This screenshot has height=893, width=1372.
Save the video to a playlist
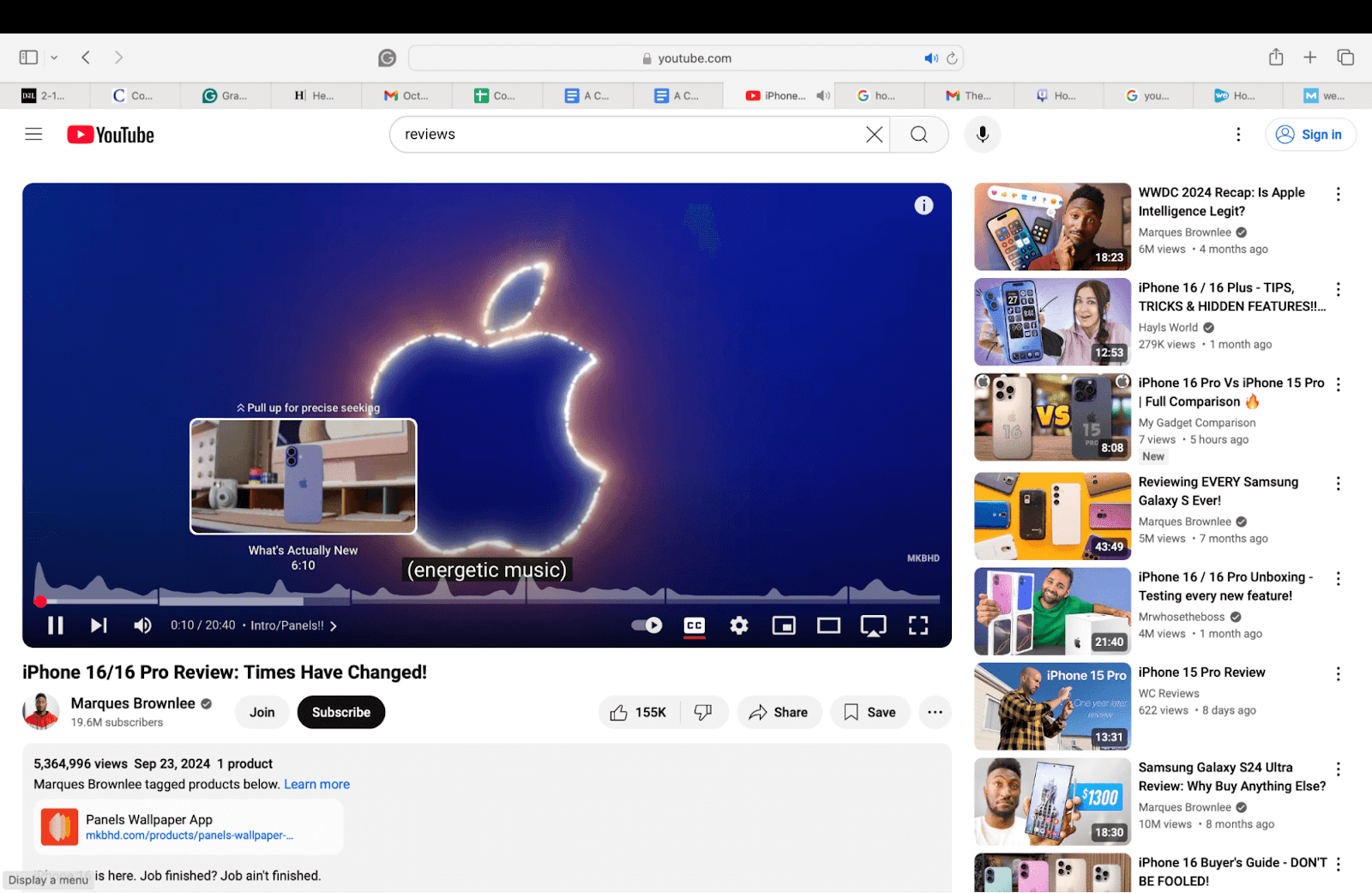pos(870,712)
